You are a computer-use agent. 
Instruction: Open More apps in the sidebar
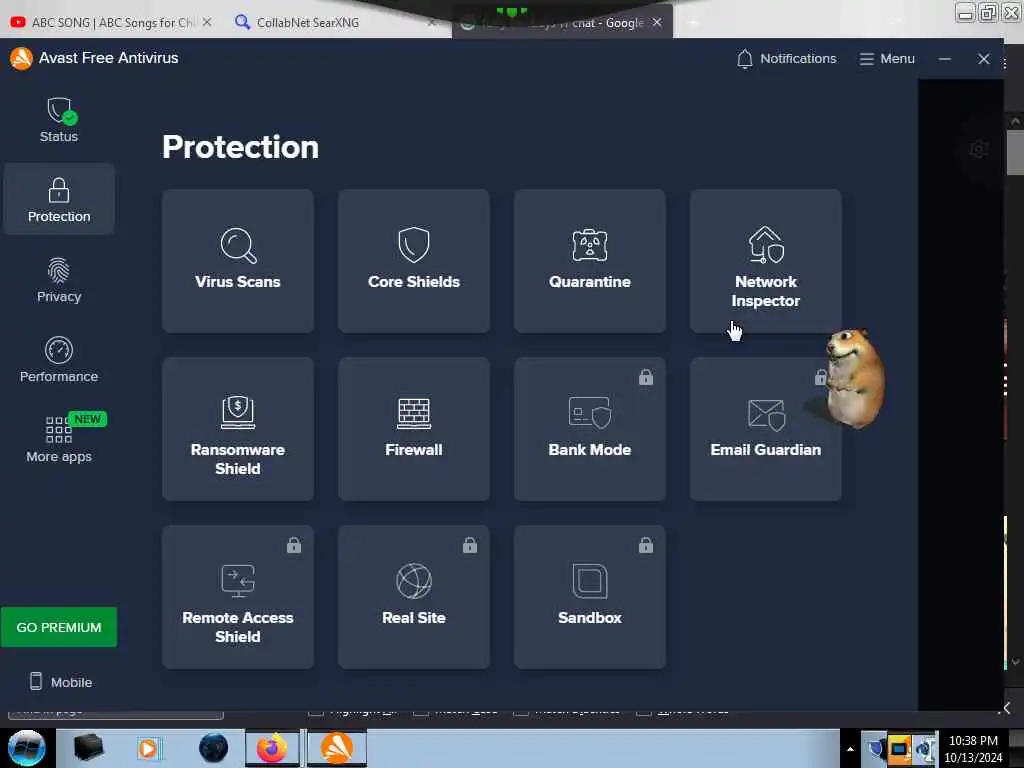(x=59, y=439)
